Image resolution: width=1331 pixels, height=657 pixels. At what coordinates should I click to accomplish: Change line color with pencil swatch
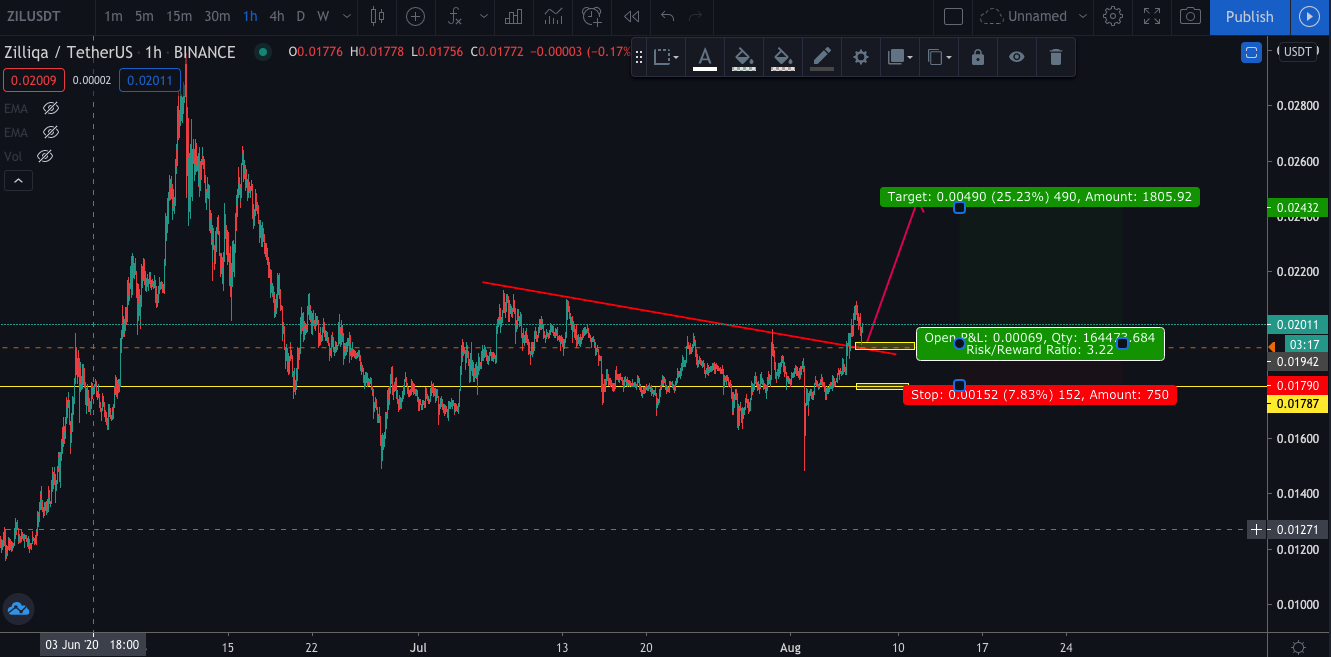(x=822, y=57)
